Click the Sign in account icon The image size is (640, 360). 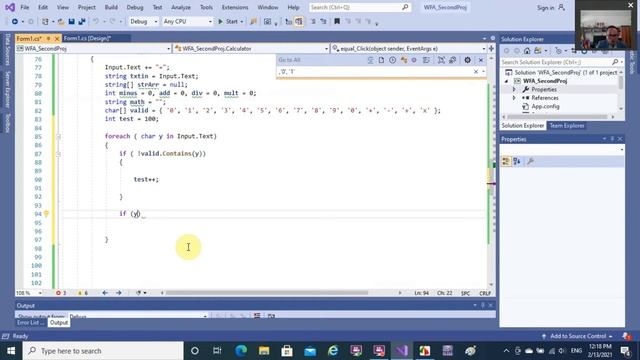[x=562, y=7]
